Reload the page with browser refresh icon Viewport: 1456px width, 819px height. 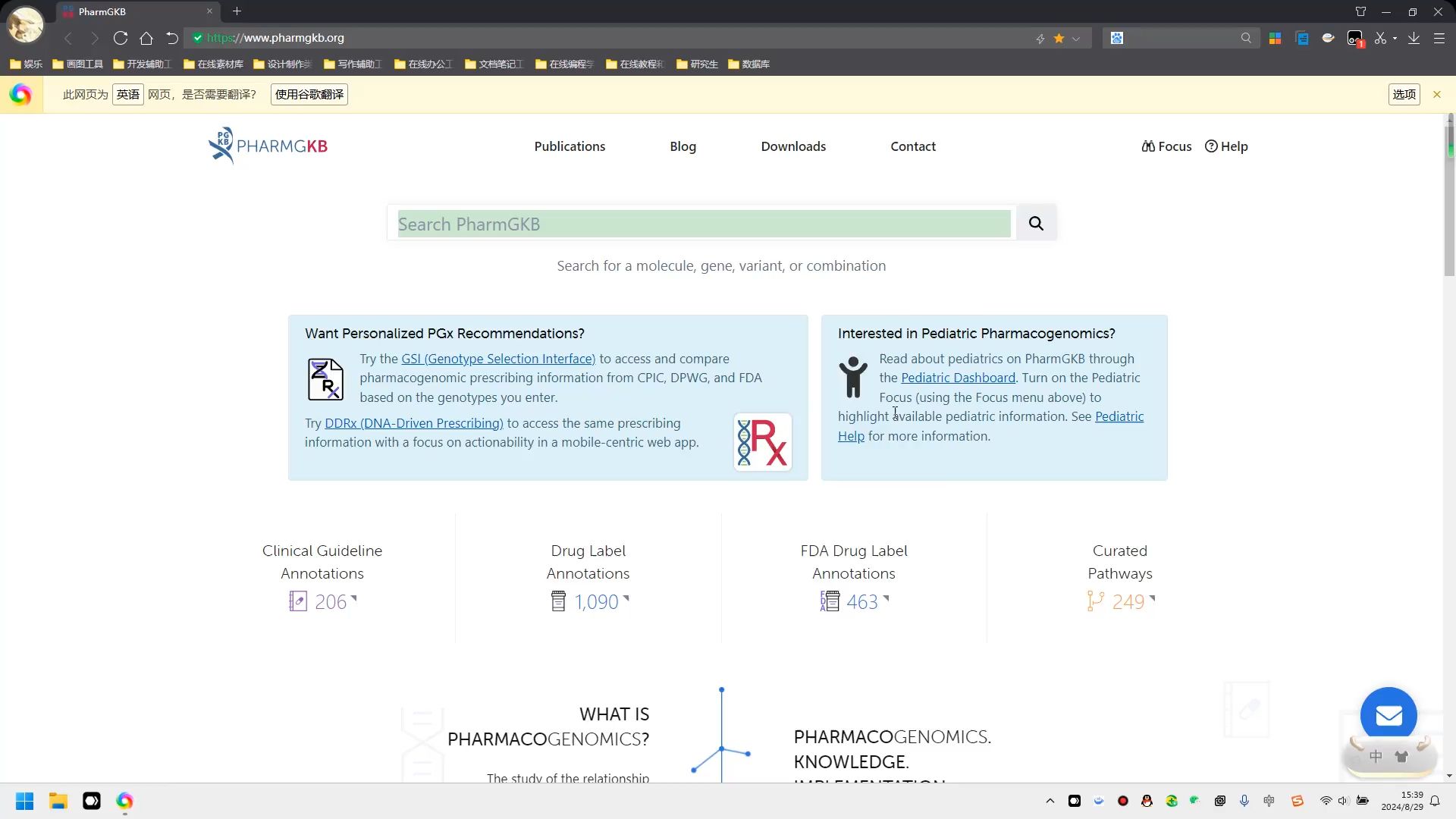(120, 38)
